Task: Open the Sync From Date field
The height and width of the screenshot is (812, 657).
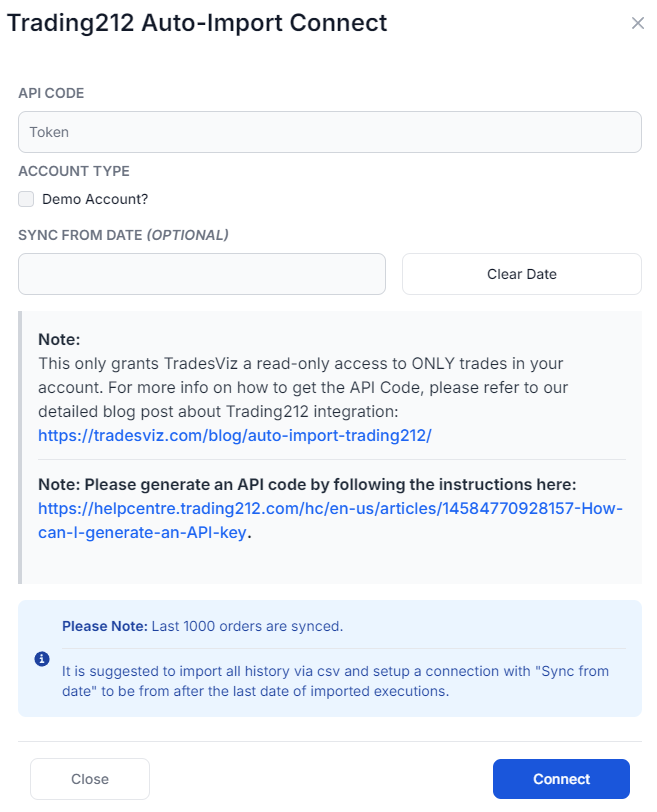Action: pyautogui.click(x=202, y=274)
